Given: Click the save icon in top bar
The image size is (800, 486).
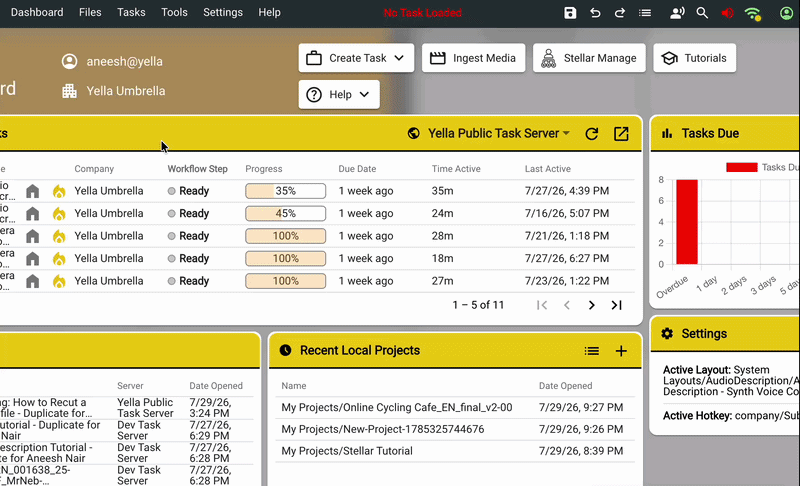Looking at the screenshot, I should [570, 13].
